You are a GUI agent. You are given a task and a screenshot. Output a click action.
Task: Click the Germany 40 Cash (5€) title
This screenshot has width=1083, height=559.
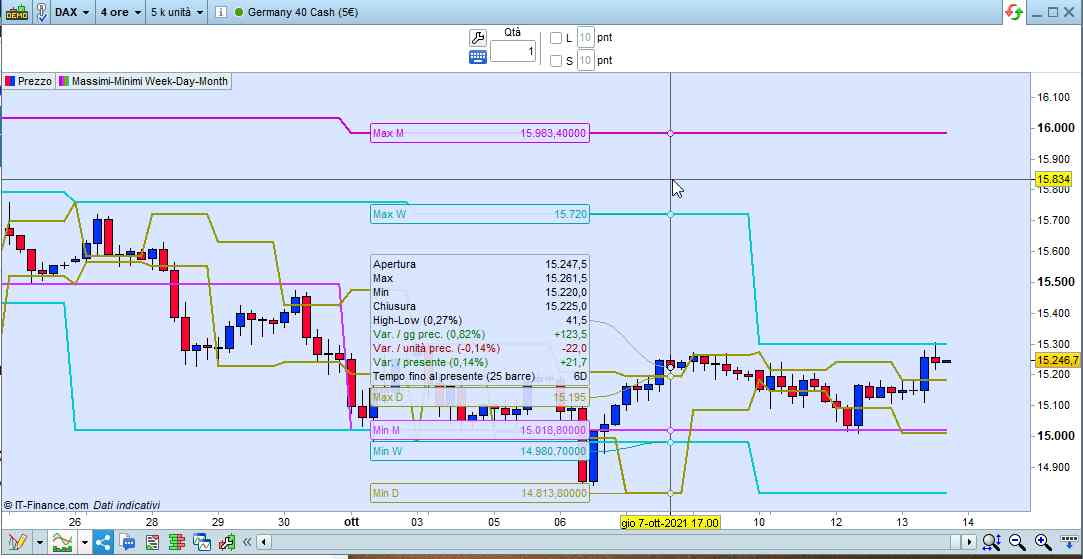pos(303,12)
